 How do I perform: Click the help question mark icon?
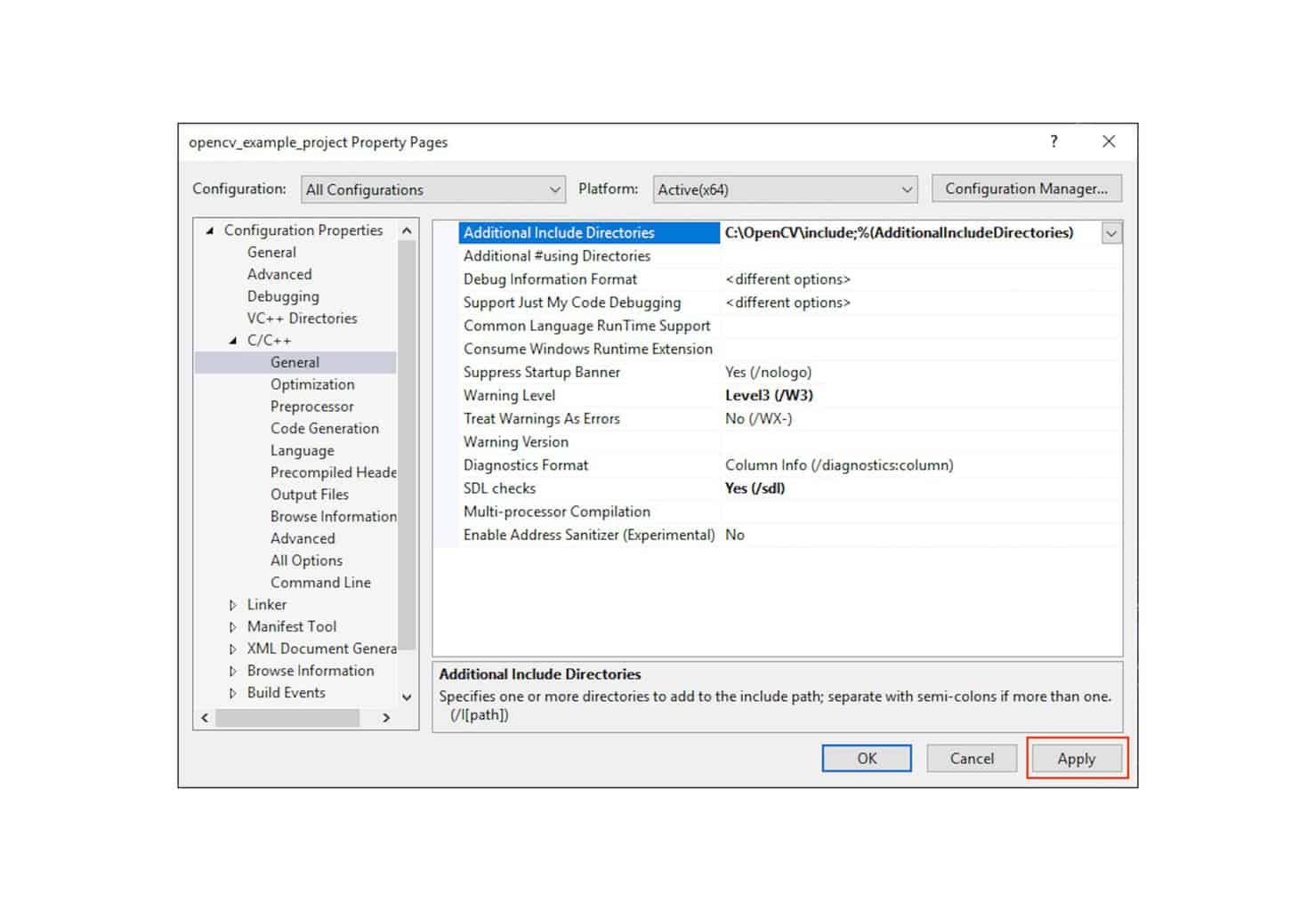coord(1054,141)
